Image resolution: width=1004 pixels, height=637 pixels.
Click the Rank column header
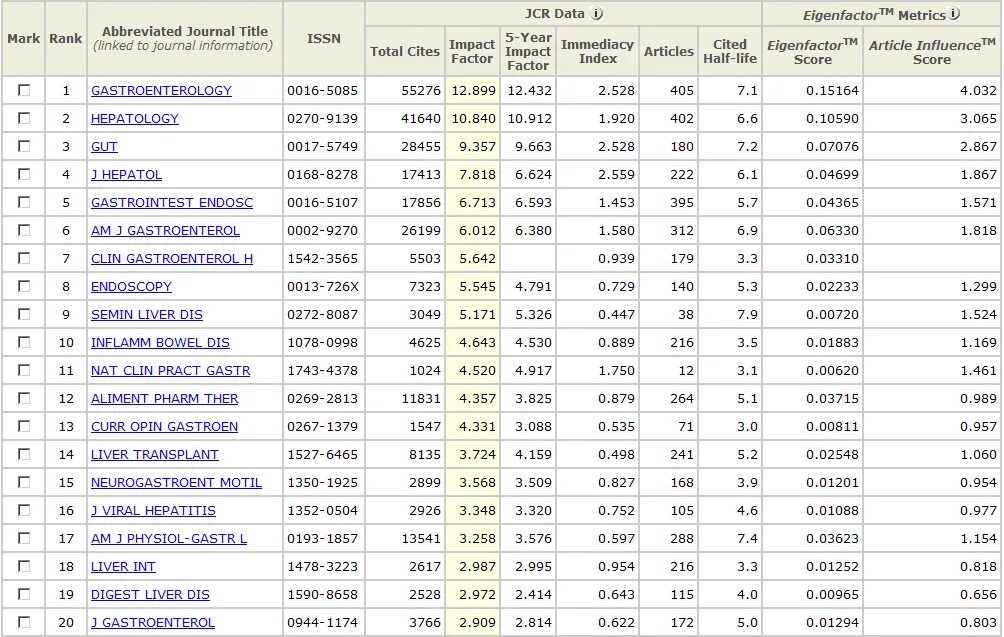(x=65, y=38)
